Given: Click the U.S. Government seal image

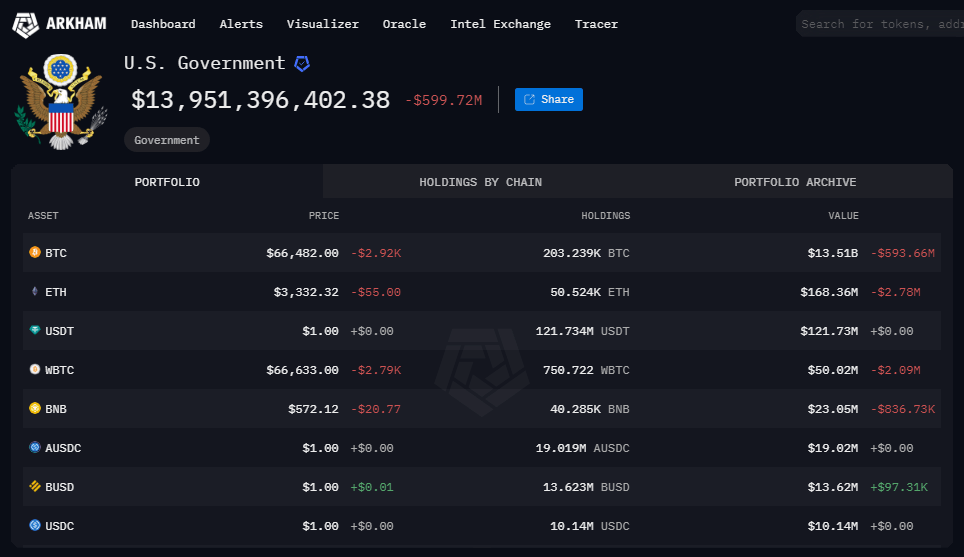Looking at the screenshot, I should tap(60, 103).
